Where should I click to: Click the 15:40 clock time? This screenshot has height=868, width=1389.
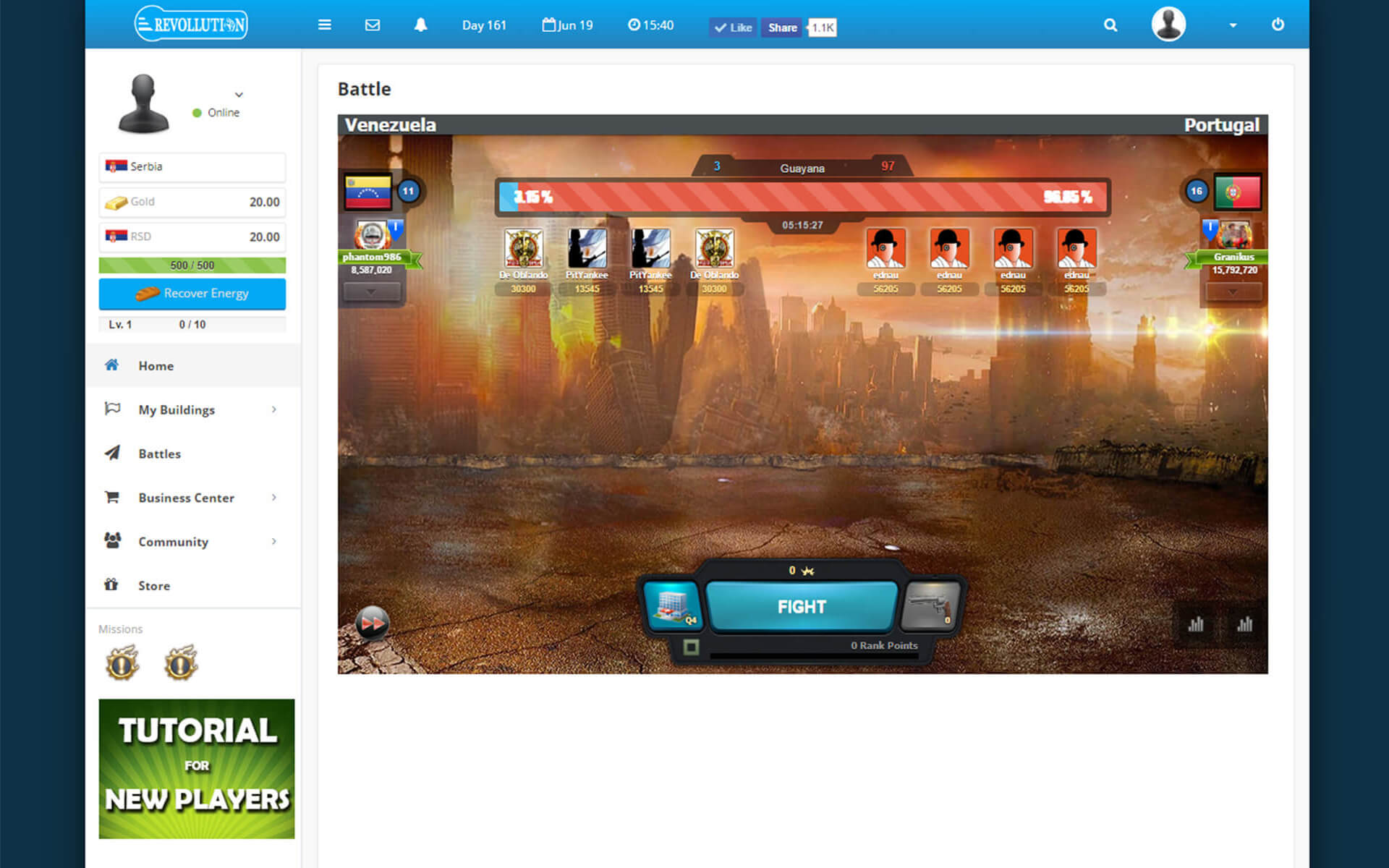point(650,25)
